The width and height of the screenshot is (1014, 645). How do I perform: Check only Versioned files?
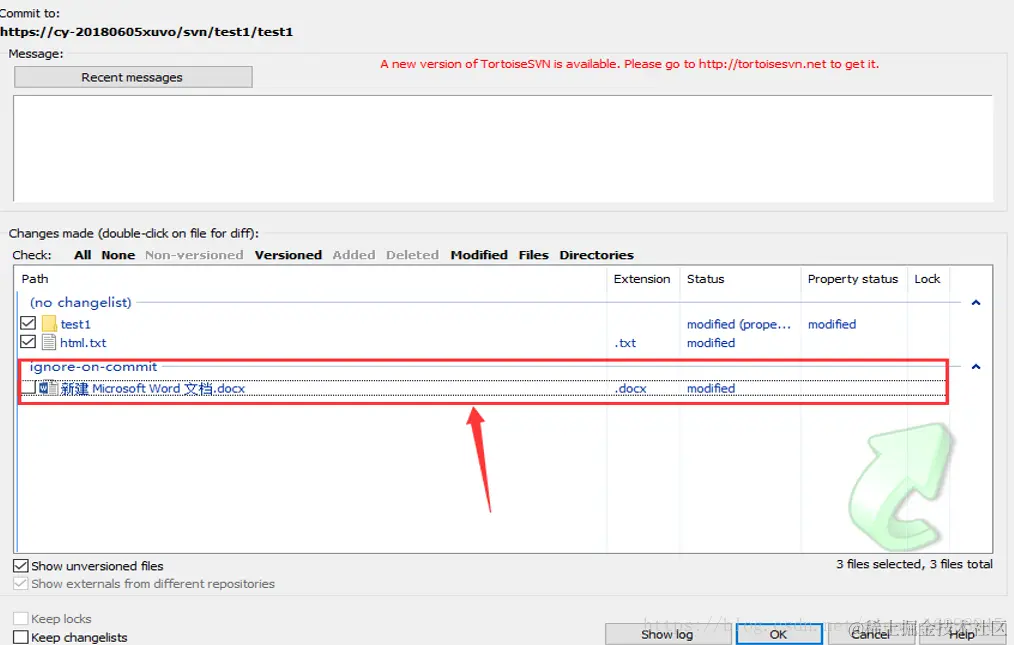288,255
